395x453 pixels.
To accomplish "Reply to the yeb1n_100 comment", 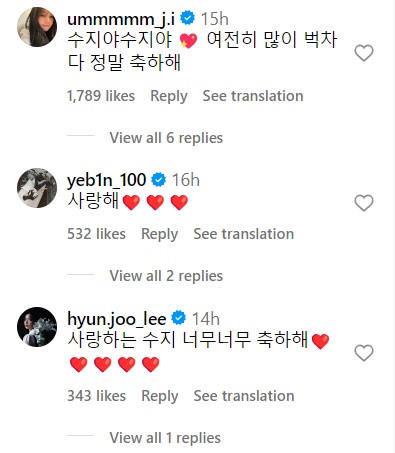I will 160,234.
